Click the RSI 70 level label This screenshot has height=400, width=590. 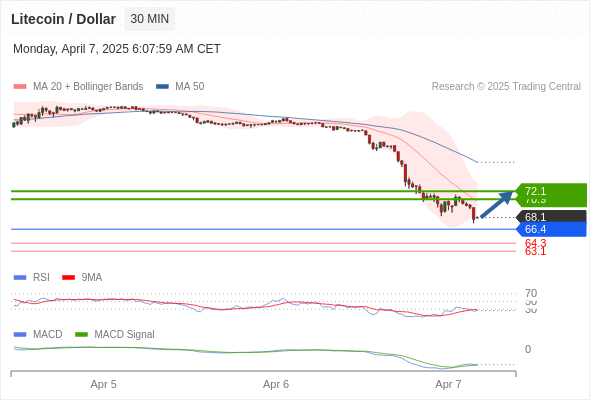pyautogui.click(x=531, y=293)
